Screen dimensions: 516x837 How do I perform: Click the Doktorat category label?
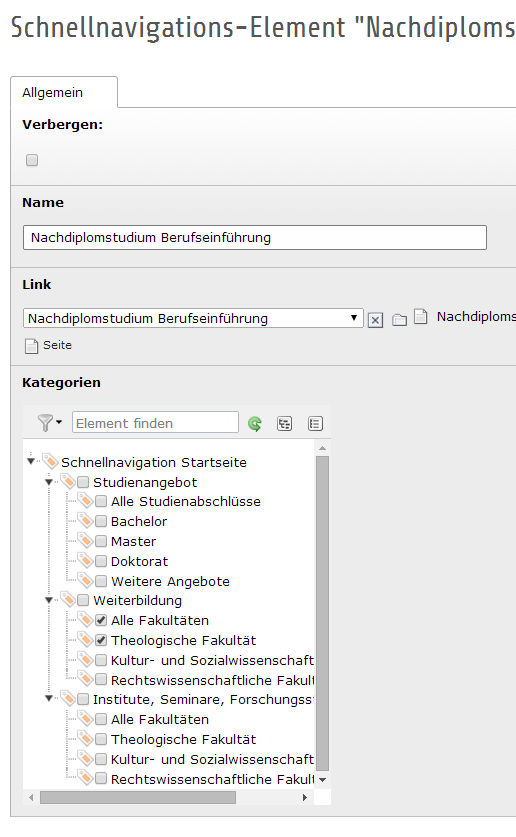[139, 562]
